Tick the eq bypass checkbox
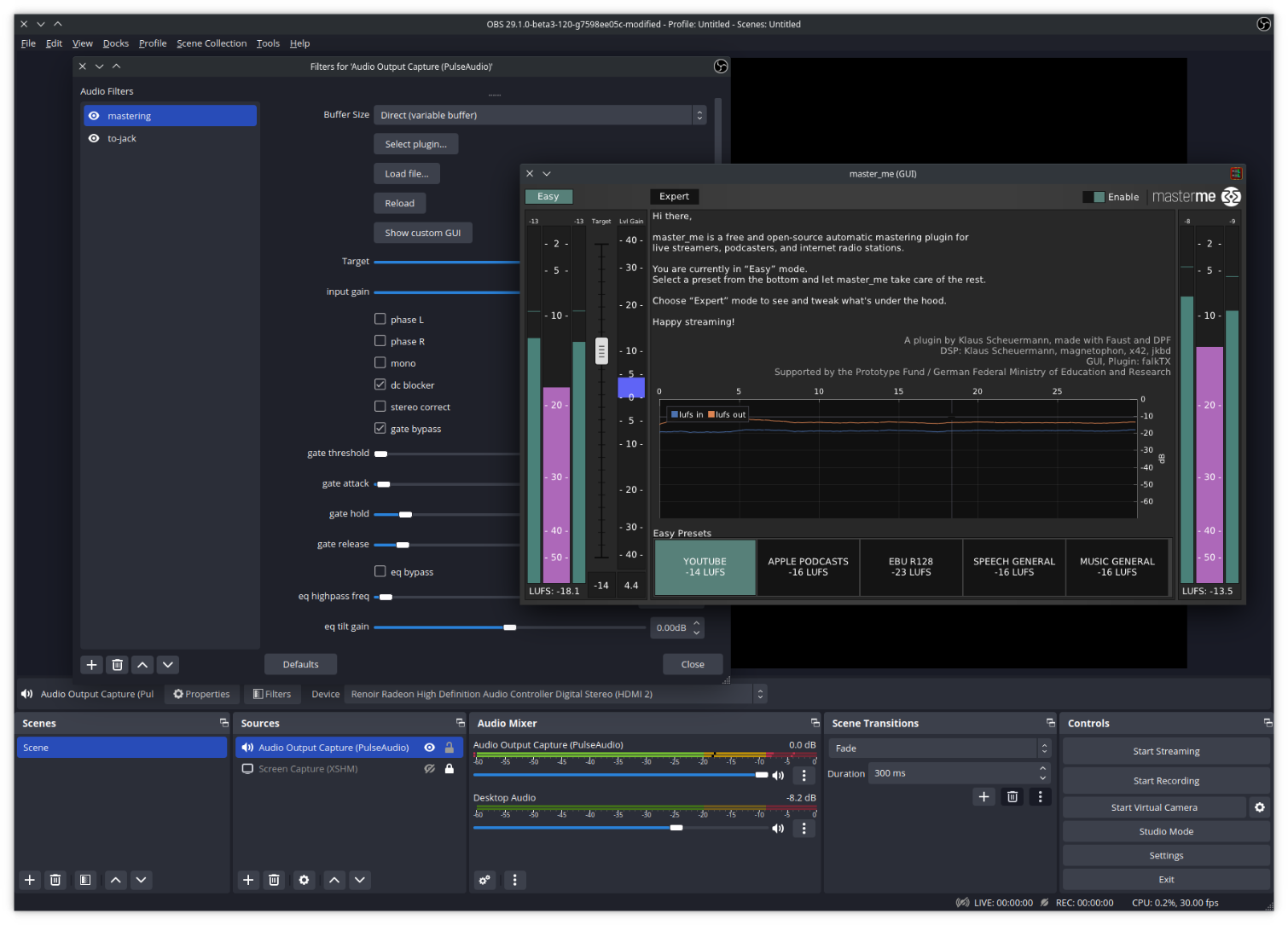The width and height of the screenshot is (1288, 925). [380, 571]
